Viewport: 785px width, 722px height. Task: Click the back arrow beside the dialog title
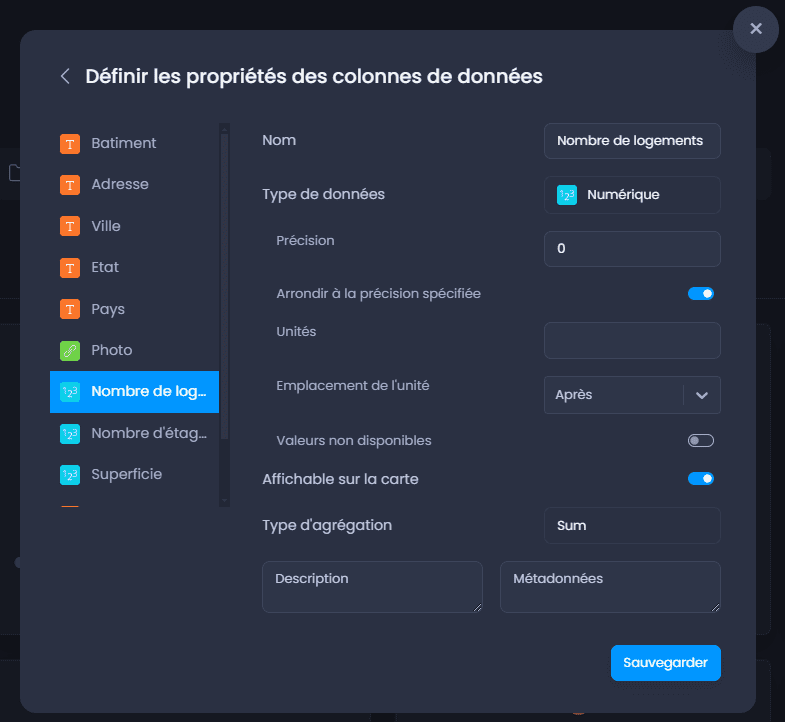[x=65, y=77]
